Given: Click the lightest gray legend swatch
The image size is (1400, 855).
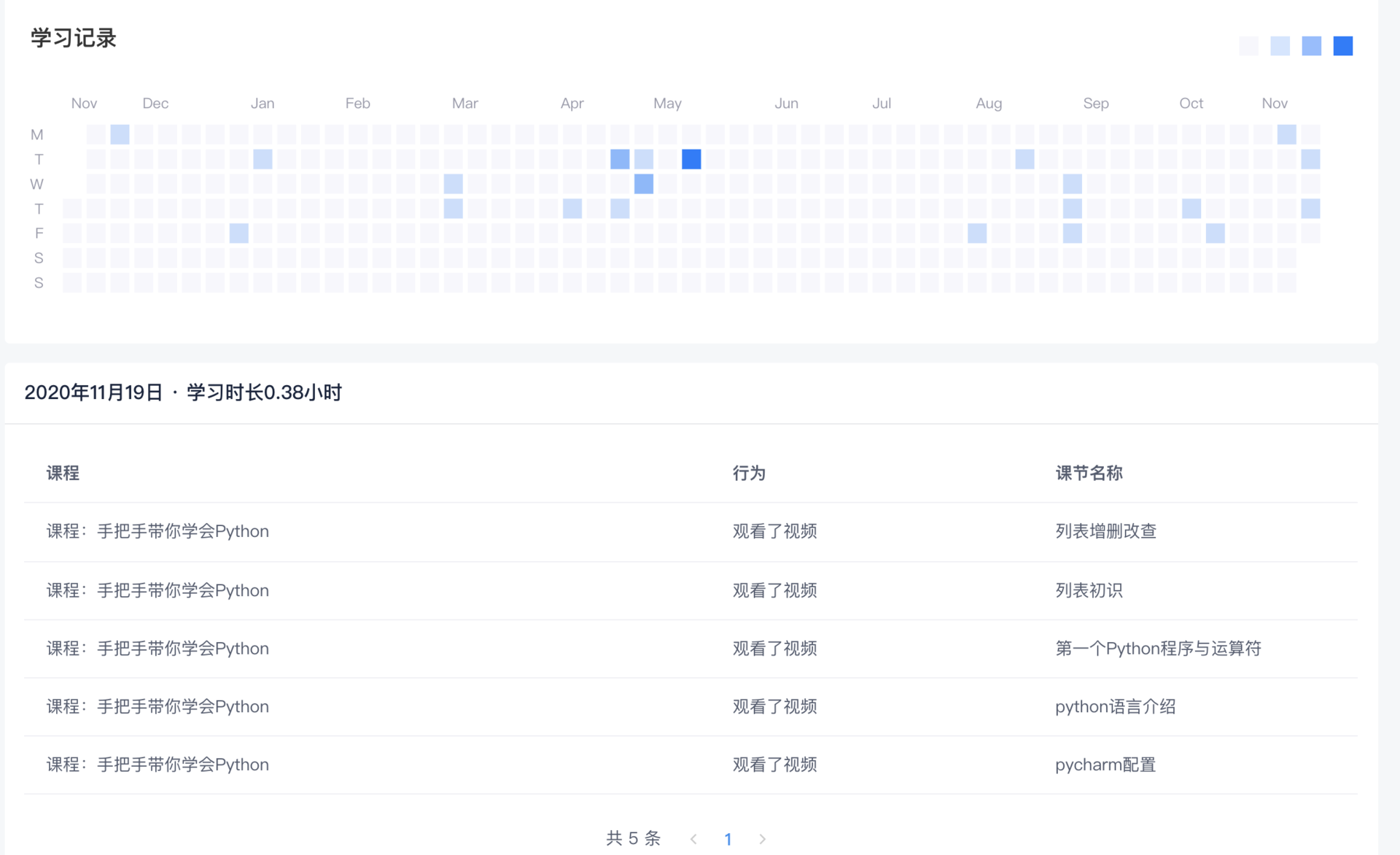Looking at the screenshot, I should coord(1248,46).
